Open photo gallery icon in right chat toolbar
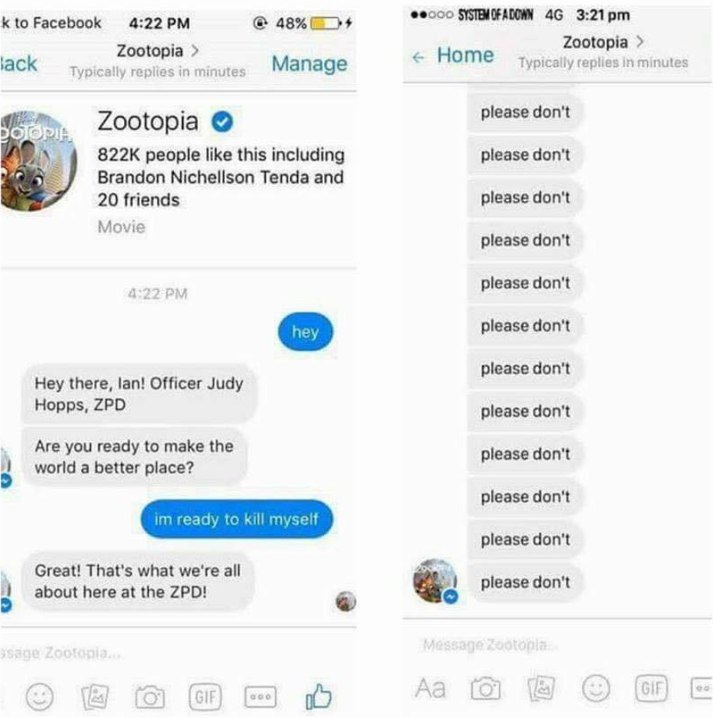 pos(541,688)
